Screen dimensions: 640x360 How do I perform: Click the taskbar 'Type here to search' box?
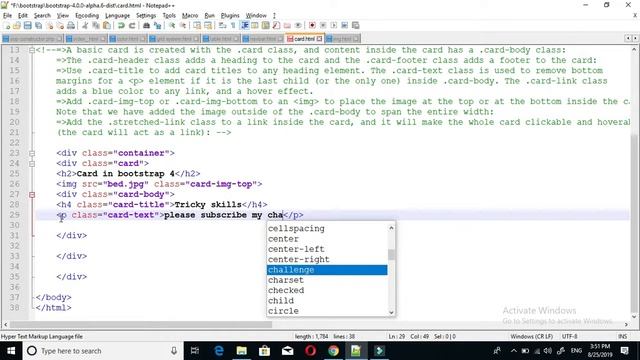point(102,351)
